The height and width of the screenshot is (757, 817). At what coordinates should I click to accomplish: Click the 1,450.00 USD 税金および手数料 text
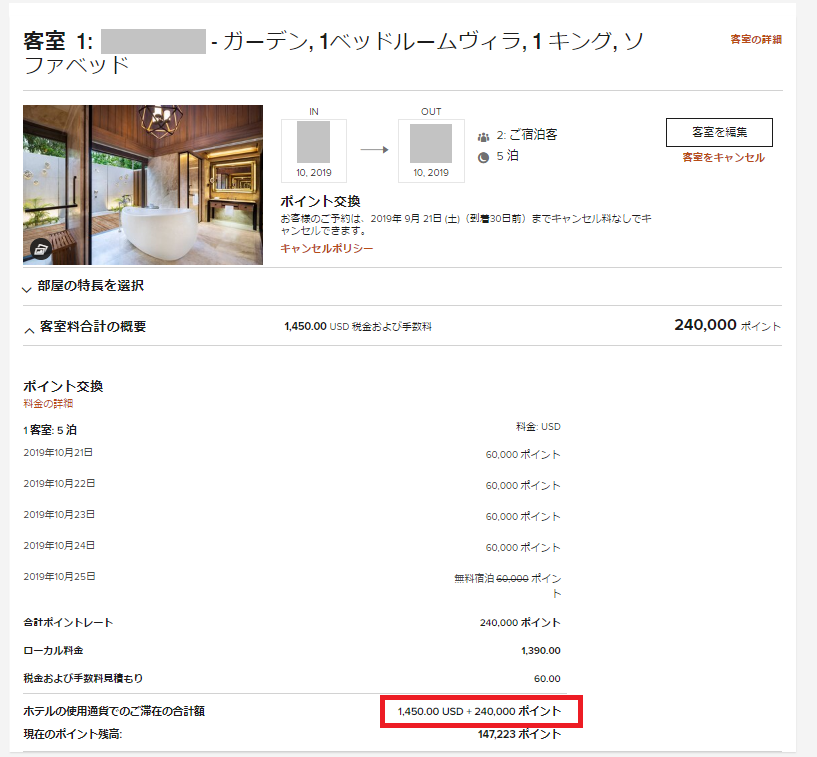pyautogui.click(x=358, y=327)
